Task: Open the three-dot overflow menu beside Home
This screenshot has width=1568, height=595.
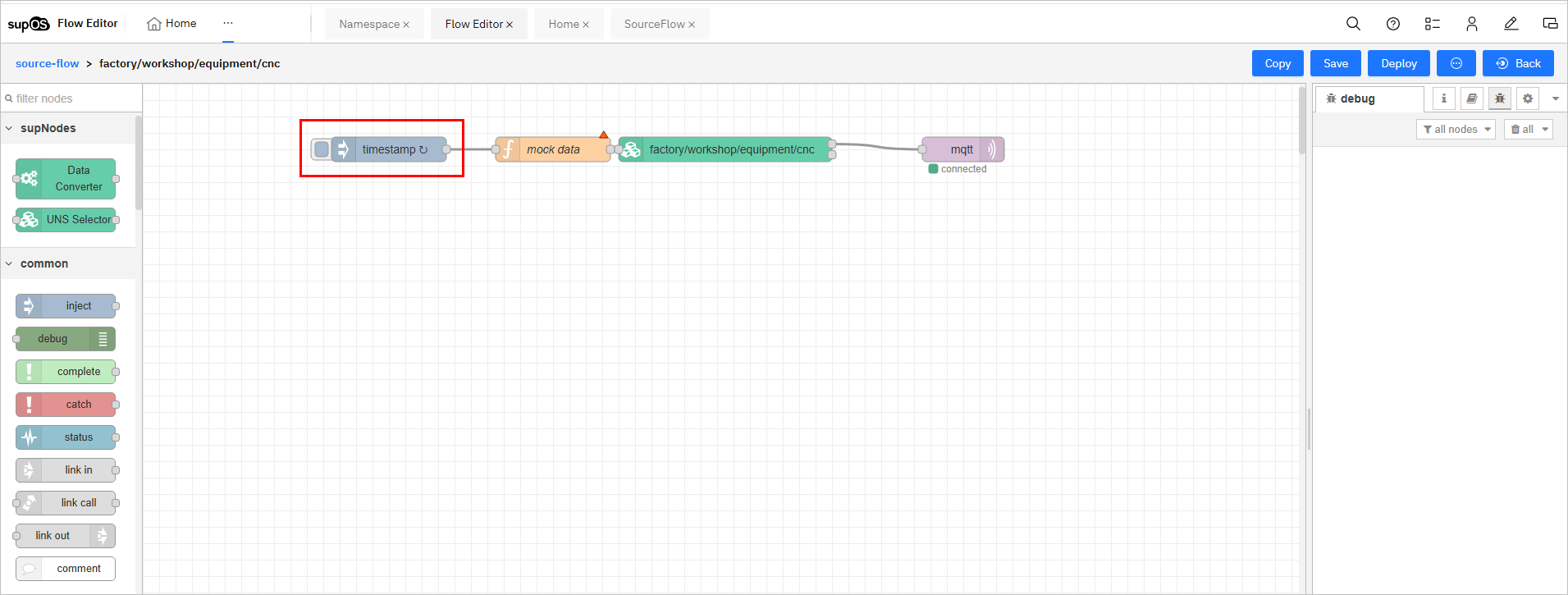Action: [x=228, y=23]
